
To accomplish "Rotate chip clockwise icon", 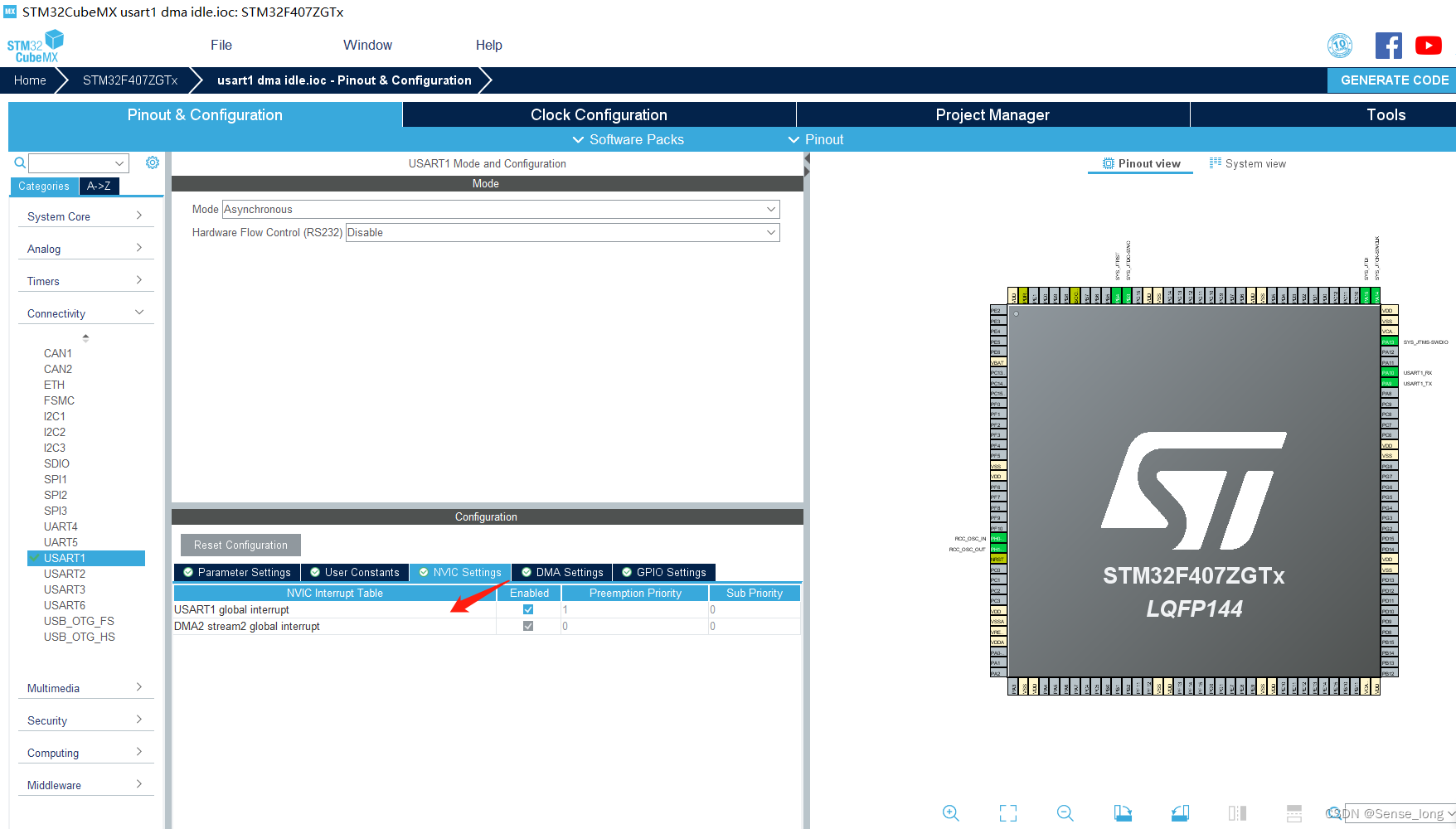I will click(x=1123, y=813).
